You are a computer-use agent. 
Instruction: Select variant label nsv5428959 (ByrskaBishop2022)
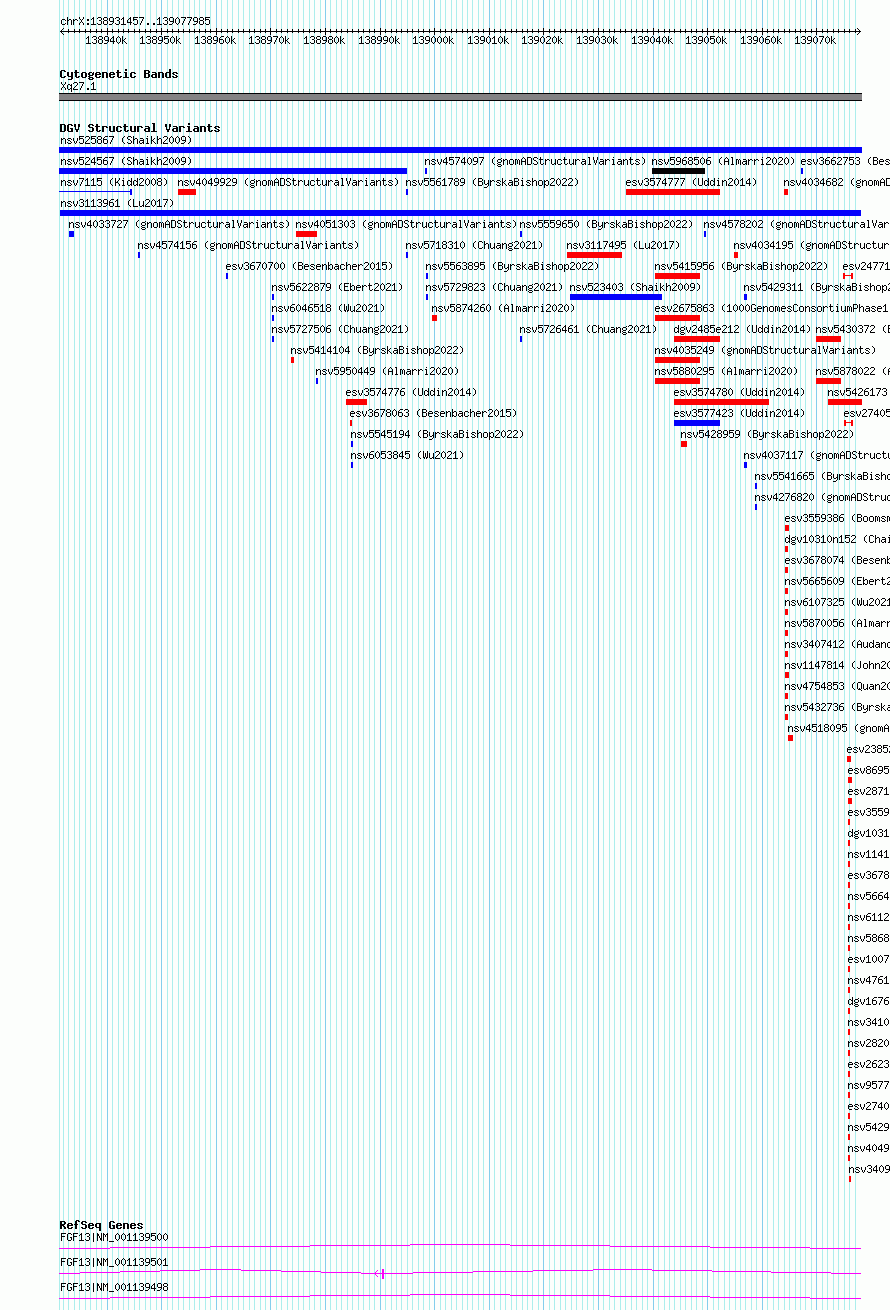point(768,434)
